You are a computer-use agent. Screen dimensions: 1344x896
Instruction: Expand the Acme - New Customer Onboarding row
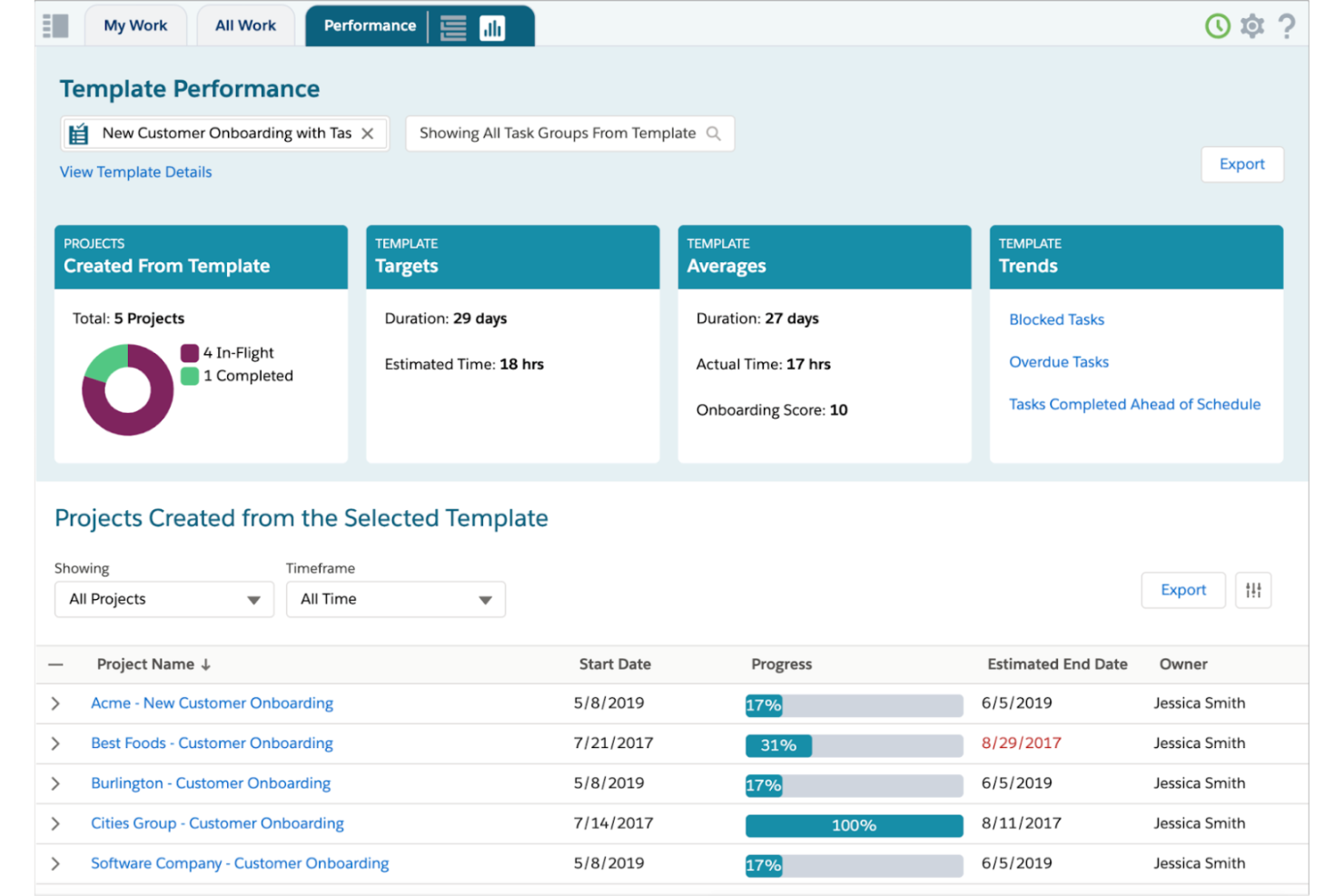pos(55,703)
